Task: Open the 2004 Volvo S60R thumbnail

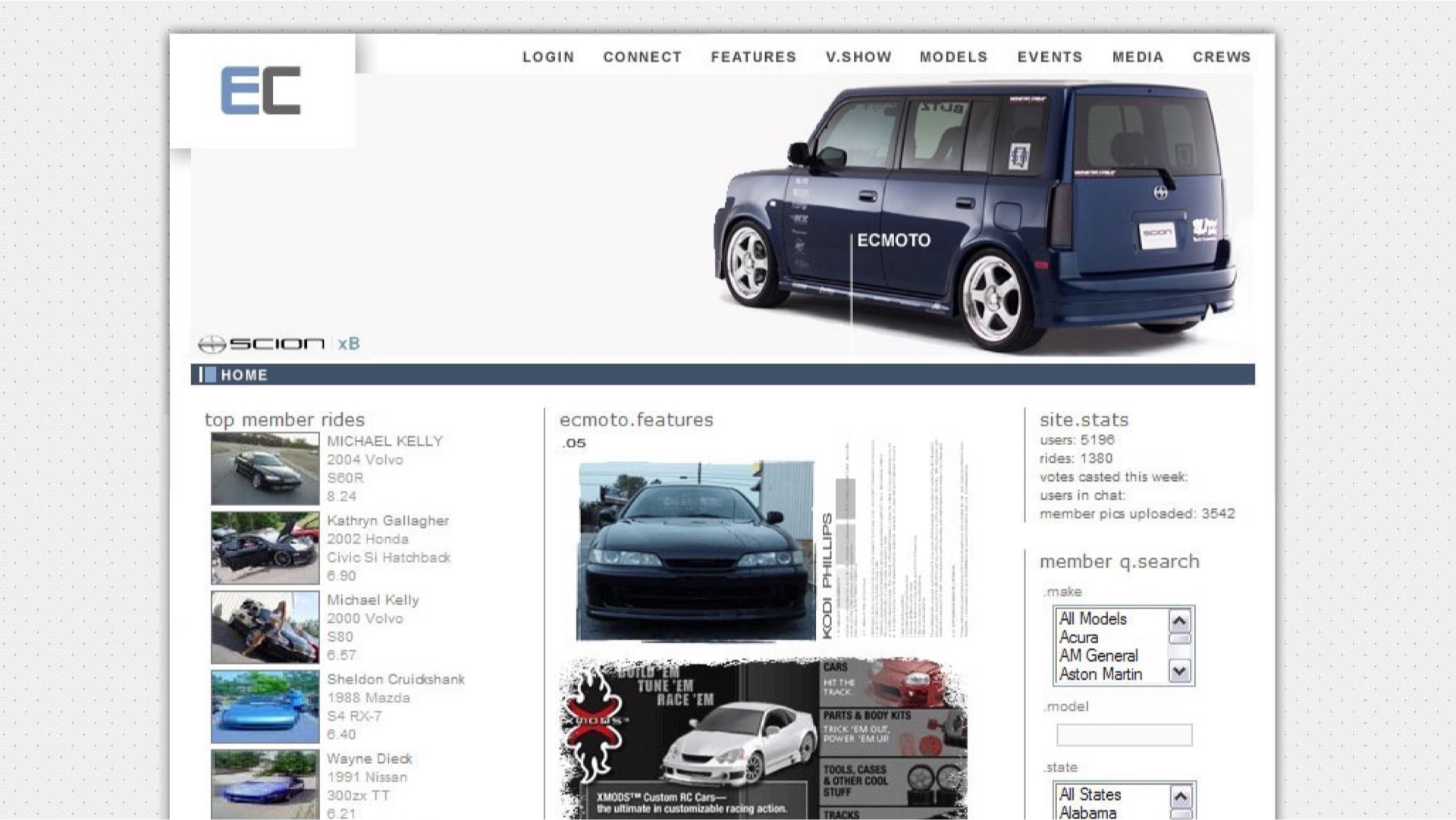Action: tap(265, 469)
